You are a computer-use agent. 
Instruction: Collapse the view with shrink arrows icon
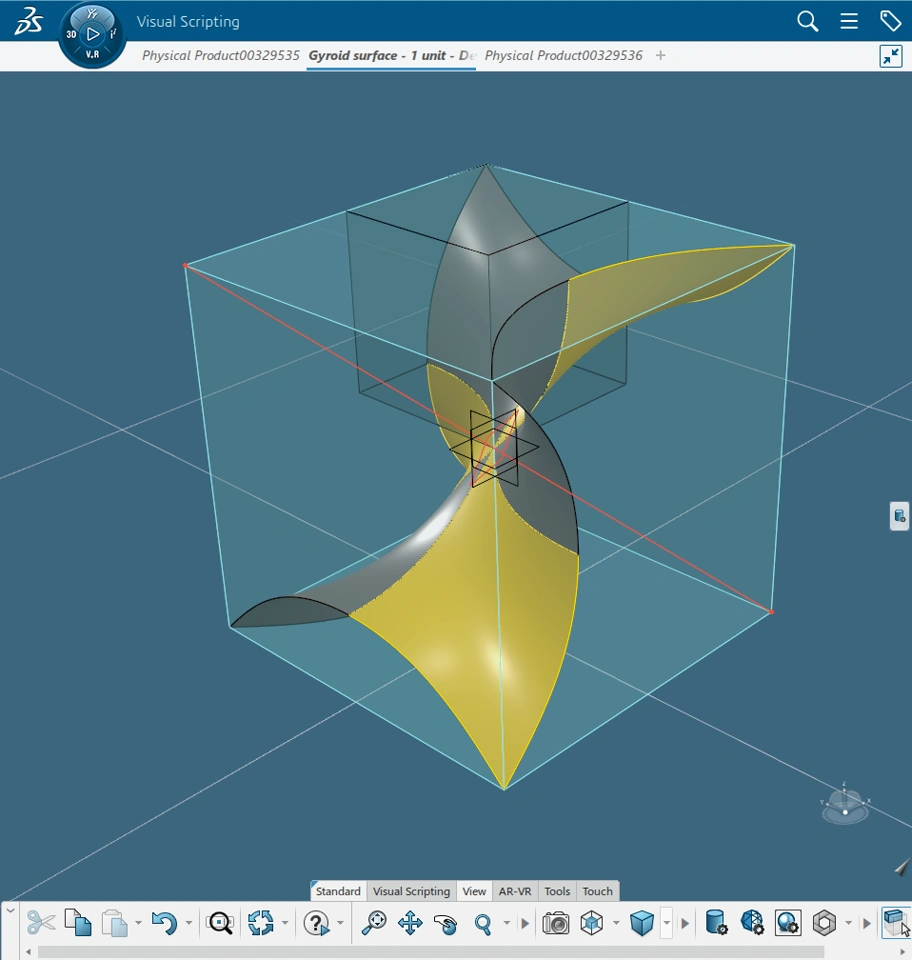pyautogui.click(x=891, y=56)
